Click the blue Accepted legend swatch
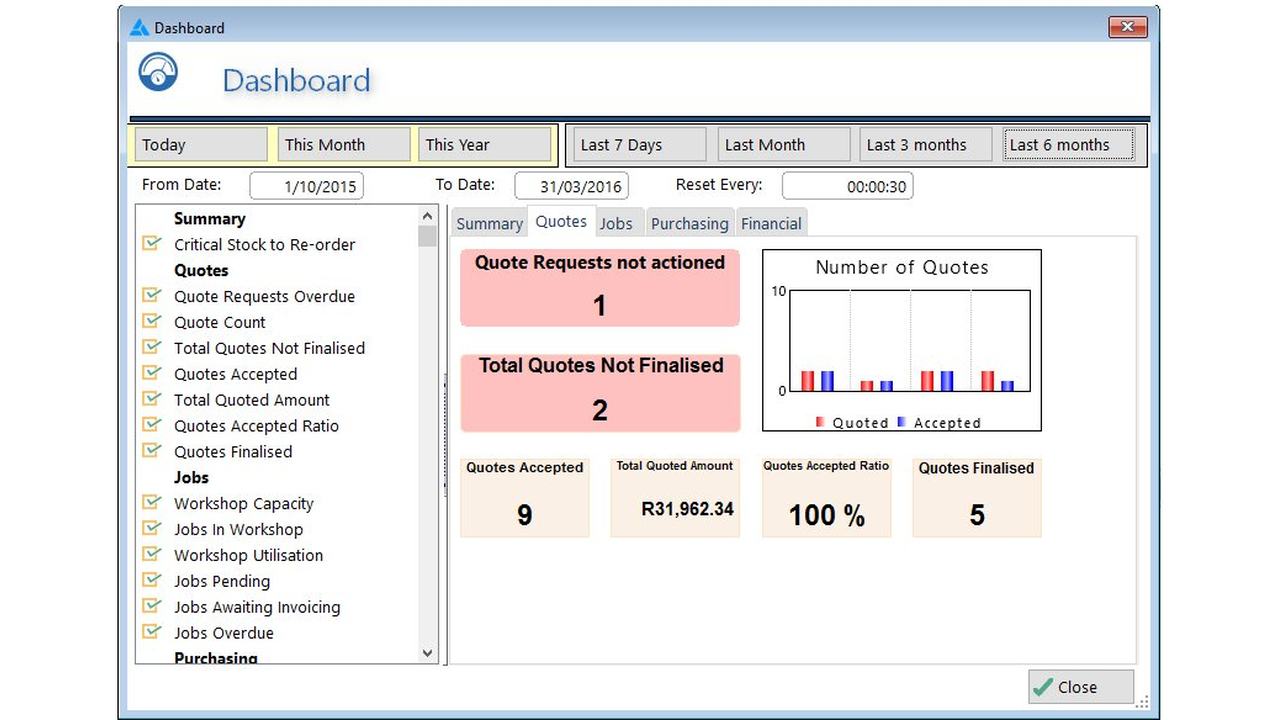Screen dimensions: 1280x720 tap(902, 422)
